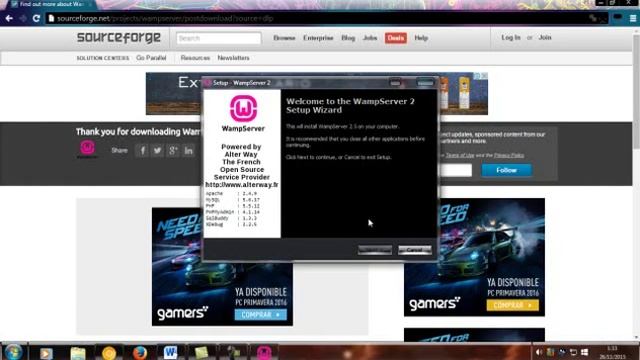
Task: Click the SourceForge search field
Action: 219,38
